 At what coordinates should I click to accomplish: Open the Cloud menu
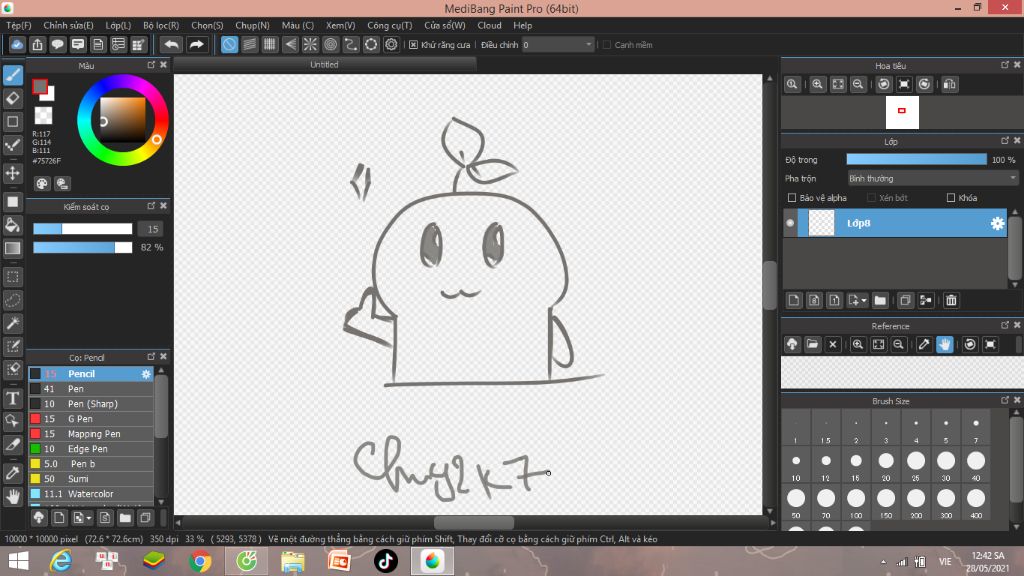click(489, 25)
